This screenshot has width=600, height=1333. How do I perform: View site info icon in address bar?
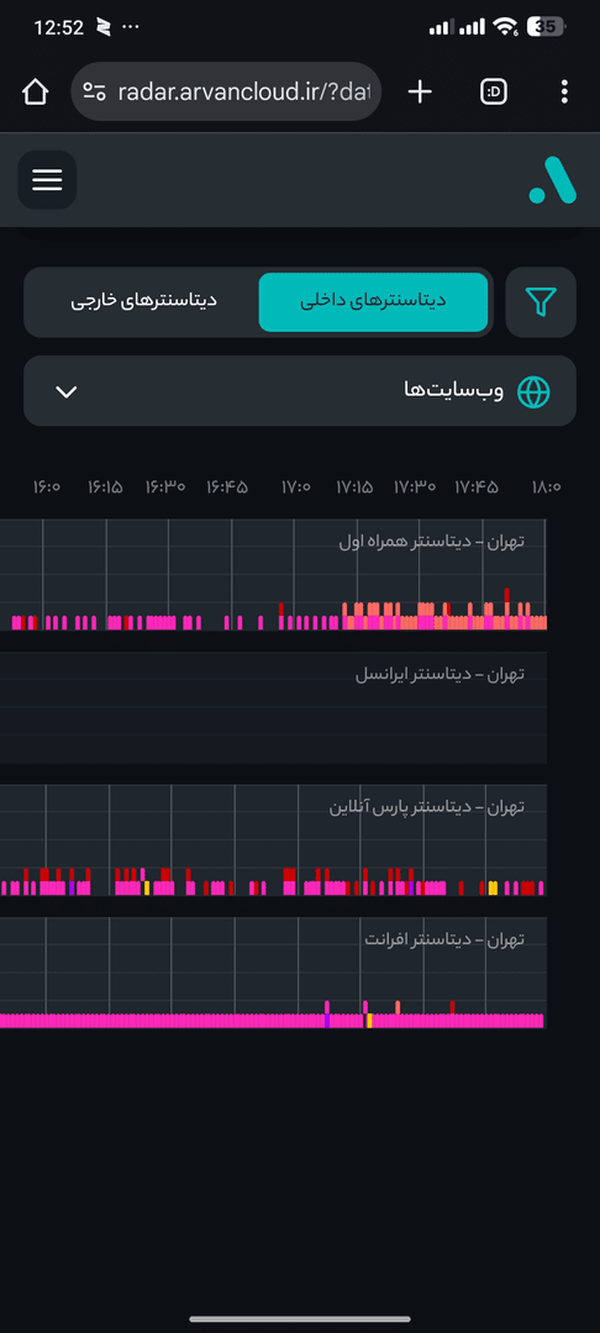coord(94,92)
